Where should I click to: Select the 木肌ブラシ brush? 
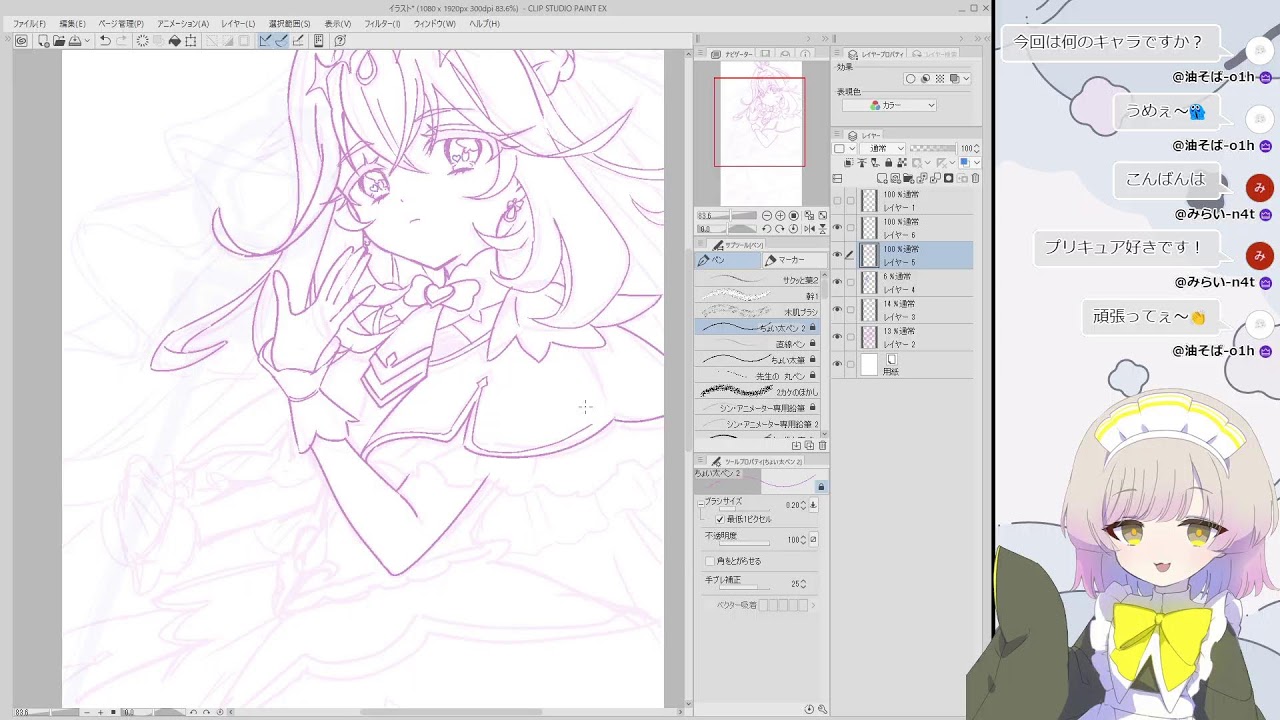[757, 312]
